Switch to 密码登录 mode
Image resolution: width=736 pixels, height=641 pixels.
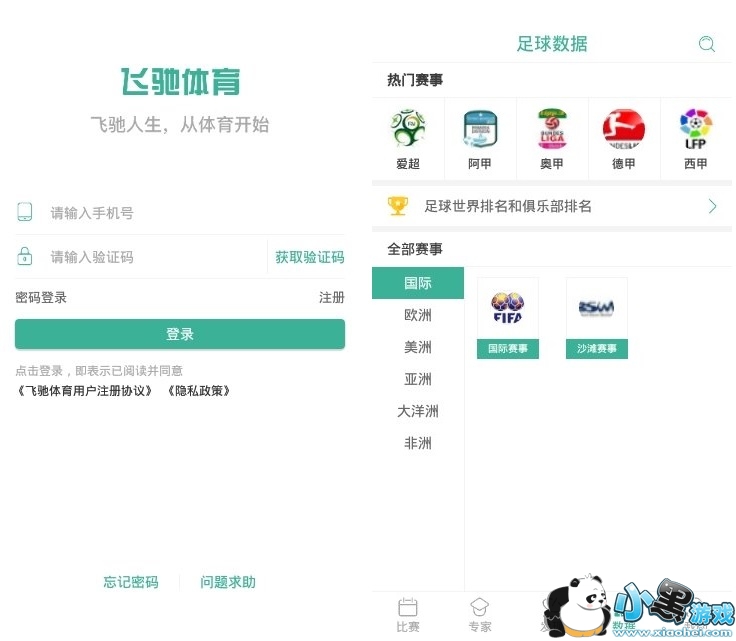41,298
